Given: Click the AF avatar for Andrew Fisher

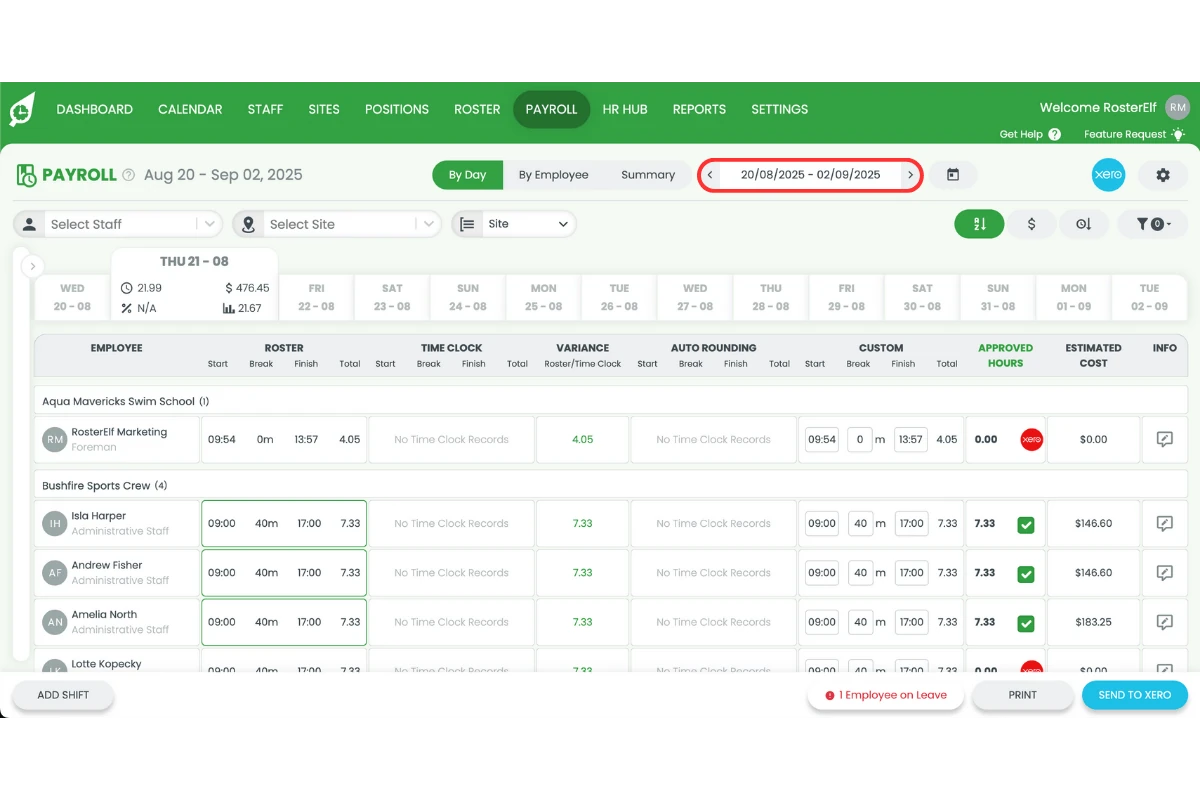Looking at the screenshot, I should pos(54,573).
